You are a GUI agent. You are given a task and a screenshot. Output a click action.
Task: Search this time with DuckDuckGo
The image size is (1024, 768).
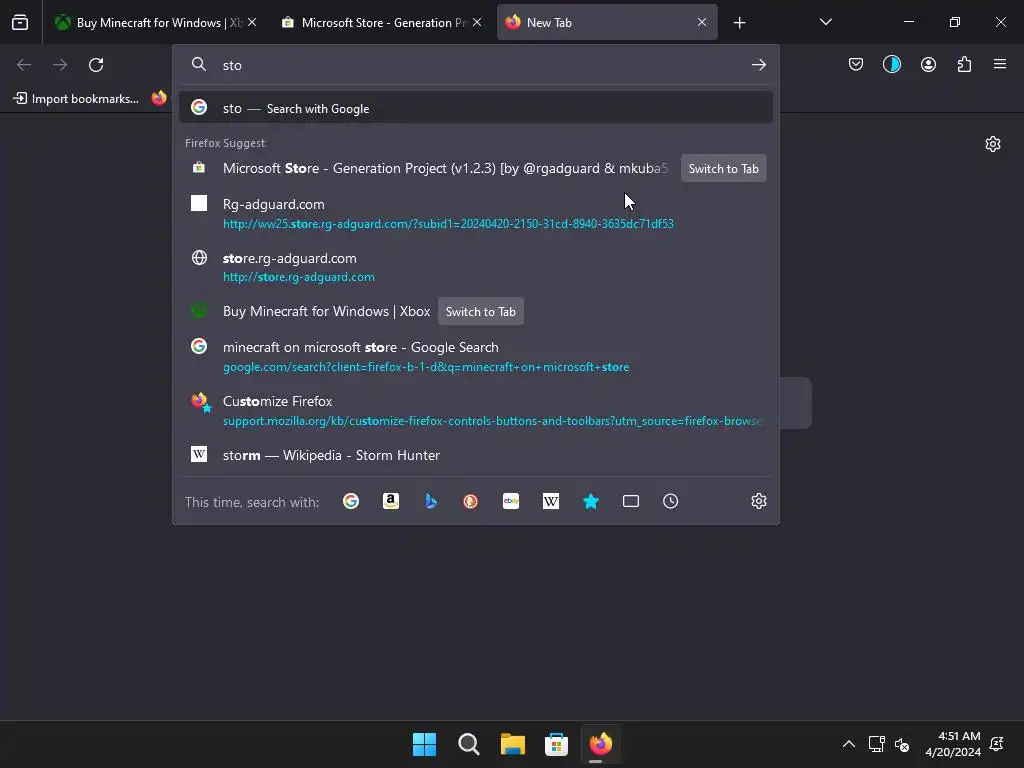(470, 502)
